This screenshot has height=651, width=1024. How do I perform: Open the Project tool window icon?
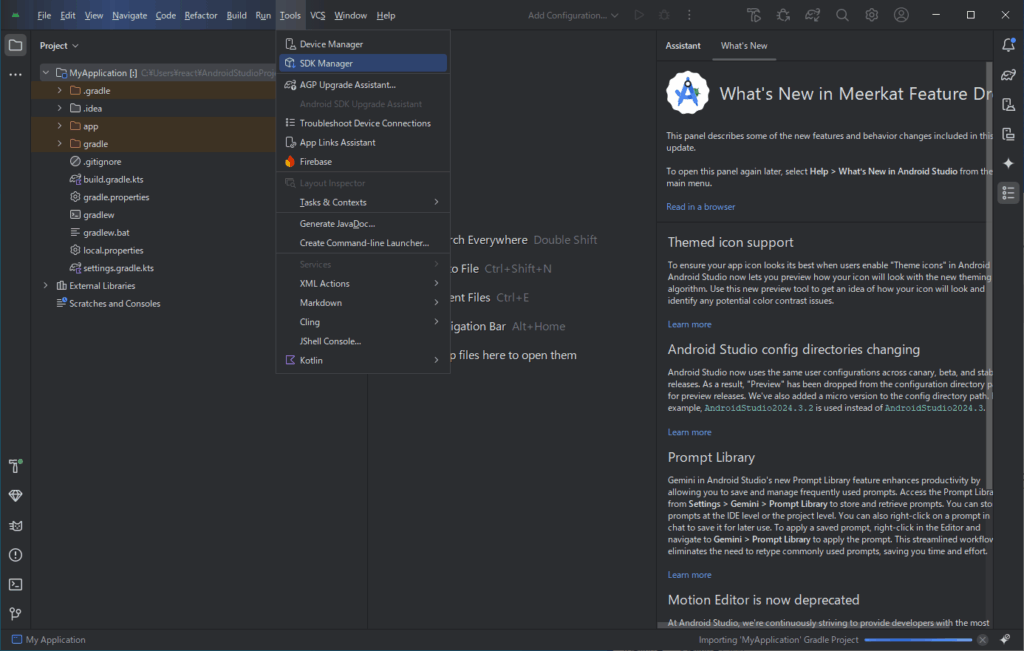[16, 46]
